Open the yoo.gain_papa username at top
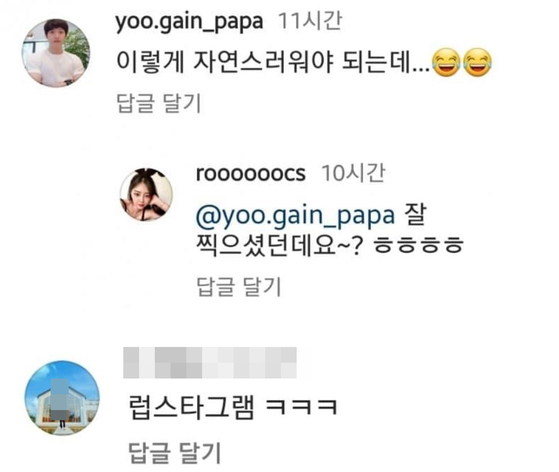Image resolution: width=559 pixels, height=472 pixels. click(x=190, y=22)
